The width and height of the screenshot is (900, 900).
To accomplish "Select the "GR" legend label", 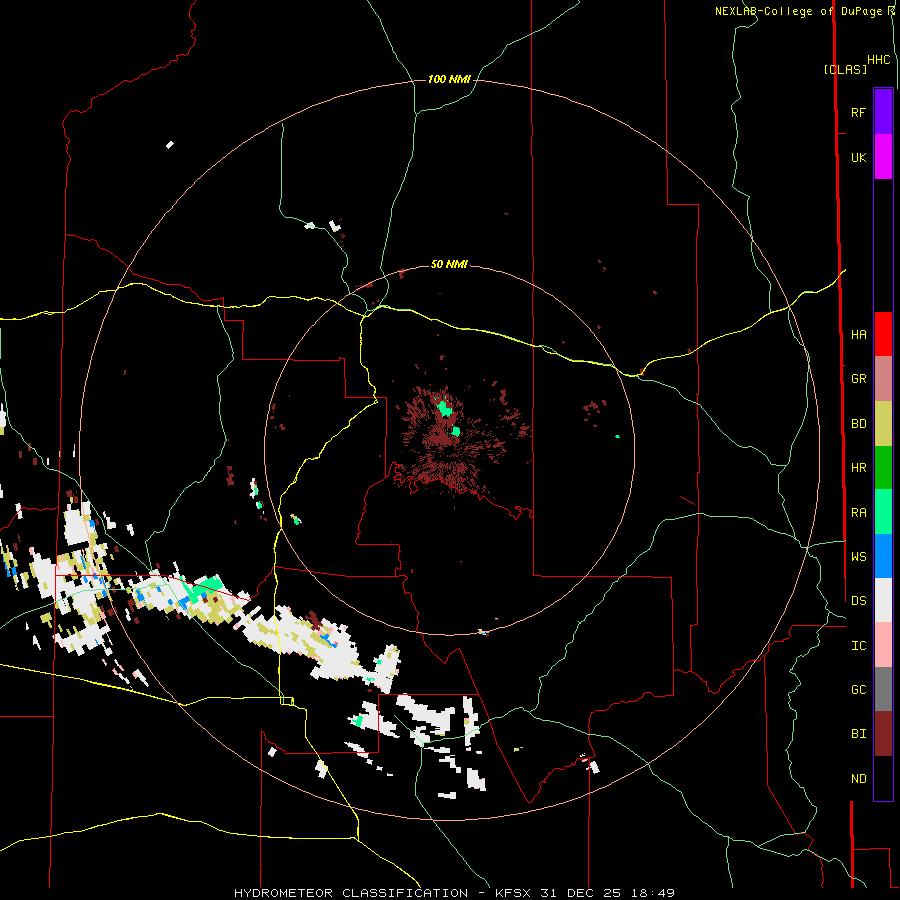I will coord(858,379).
